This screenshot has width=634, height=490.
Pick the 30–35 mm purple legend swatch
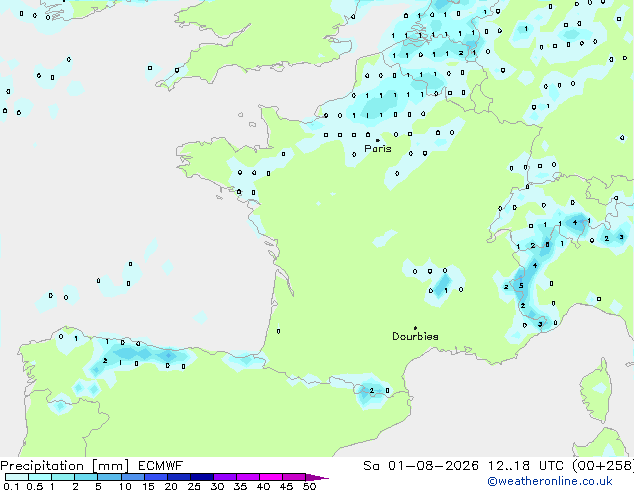pyautogui.click(x=225, y=477)
